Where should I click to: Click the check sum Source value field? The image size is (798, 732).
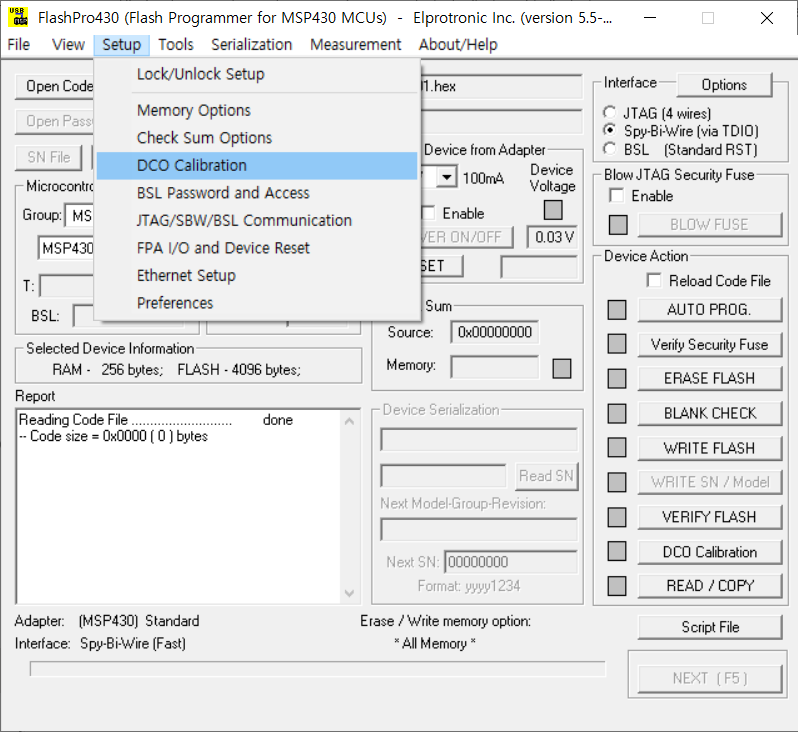coord(494,332)
